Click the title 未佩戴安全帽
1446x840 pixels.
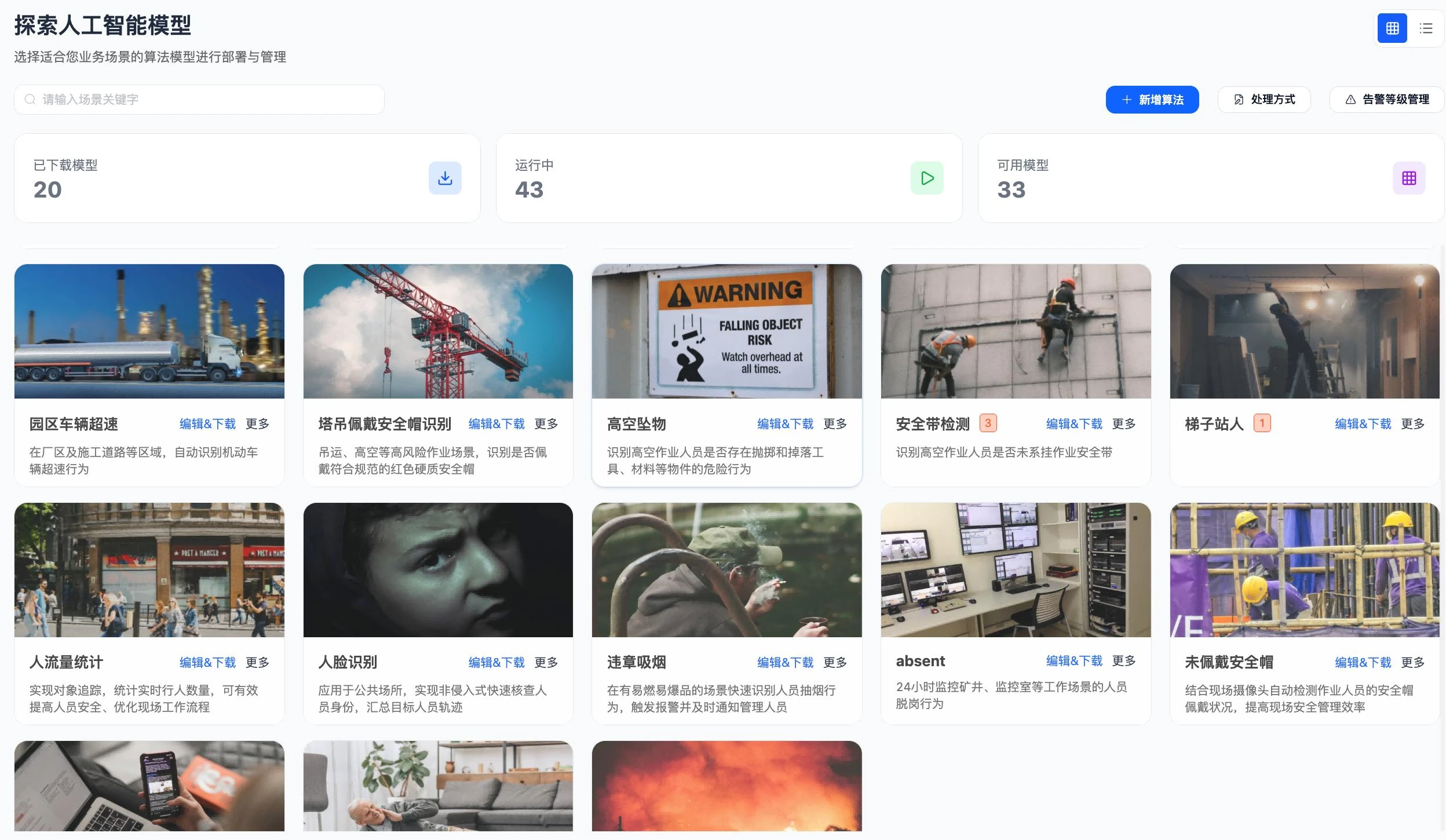1229,662
